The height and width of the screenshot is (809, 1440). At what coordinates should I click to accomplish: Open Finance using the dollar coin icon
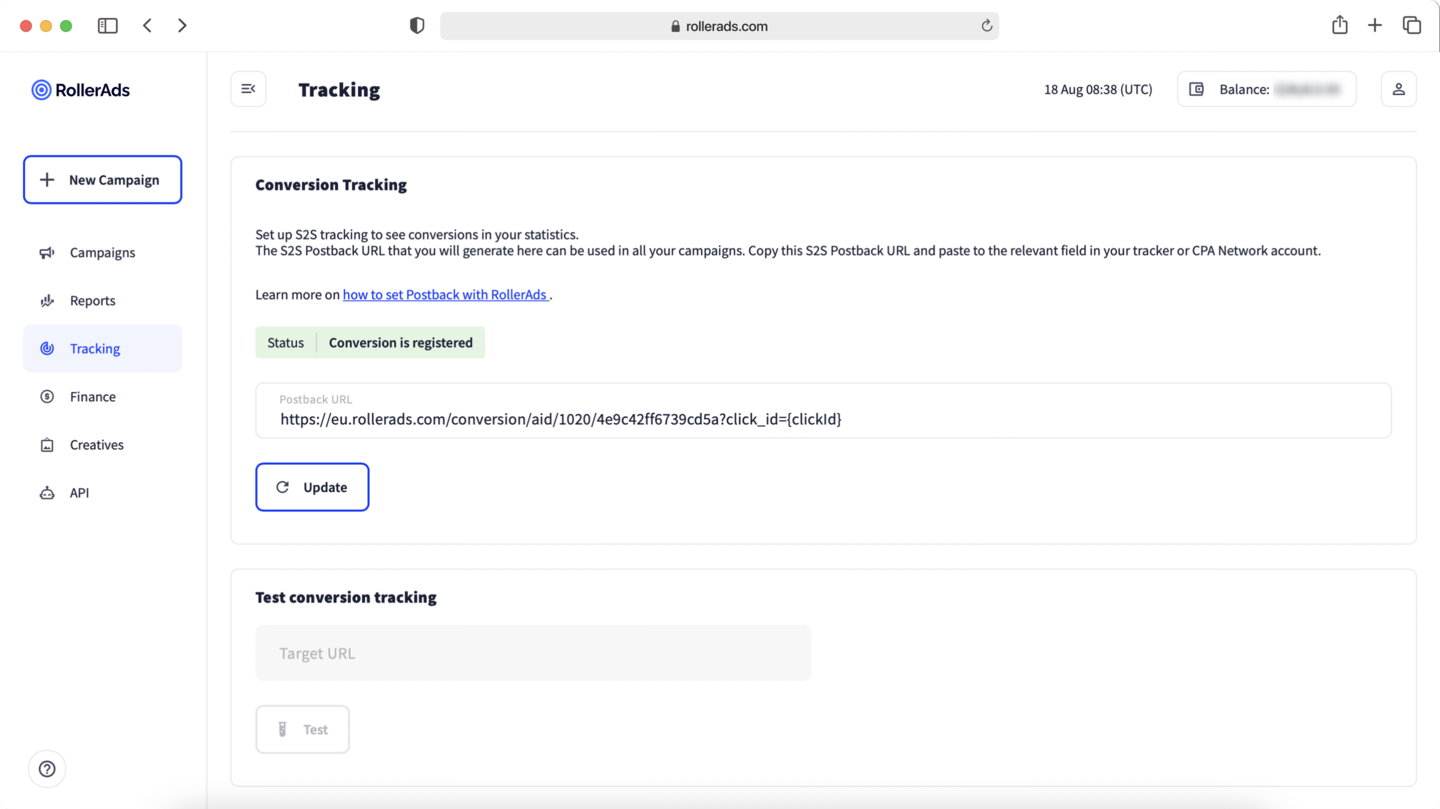click(x=46, y=396)
